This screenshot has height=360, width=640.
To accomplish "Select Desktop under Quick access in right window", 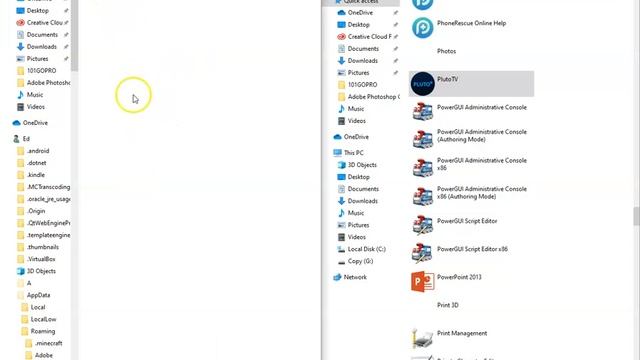I will (358, 25).
